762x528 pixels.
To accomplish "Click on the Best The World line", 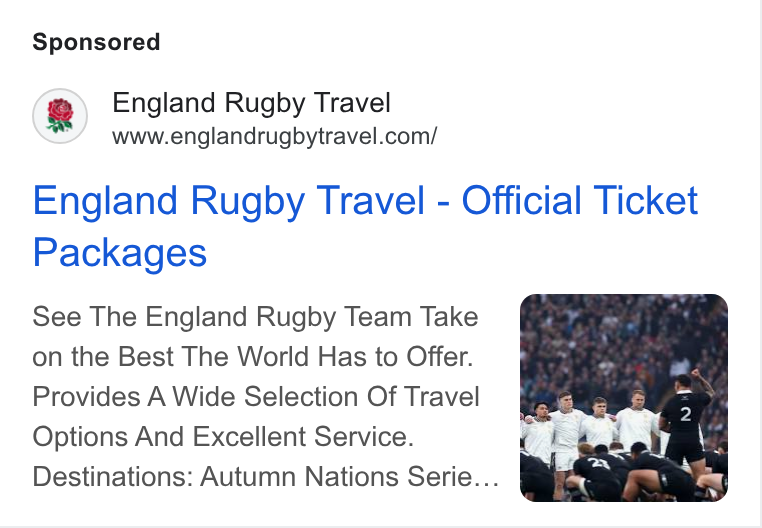I will tap(253, 356).
